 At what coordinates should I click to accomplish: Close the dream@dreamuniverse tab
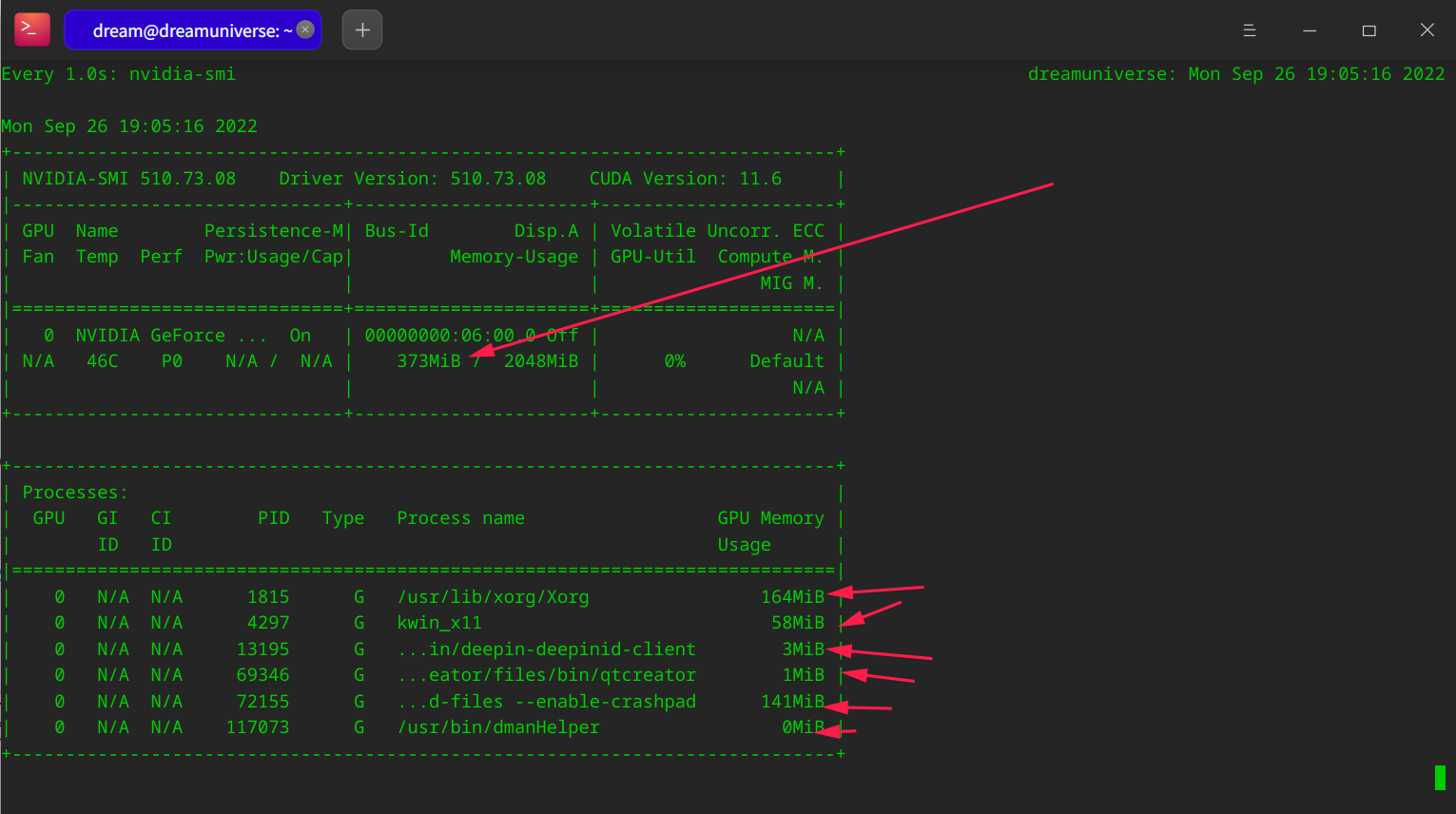pyautogui.click(x=305, y=29)
